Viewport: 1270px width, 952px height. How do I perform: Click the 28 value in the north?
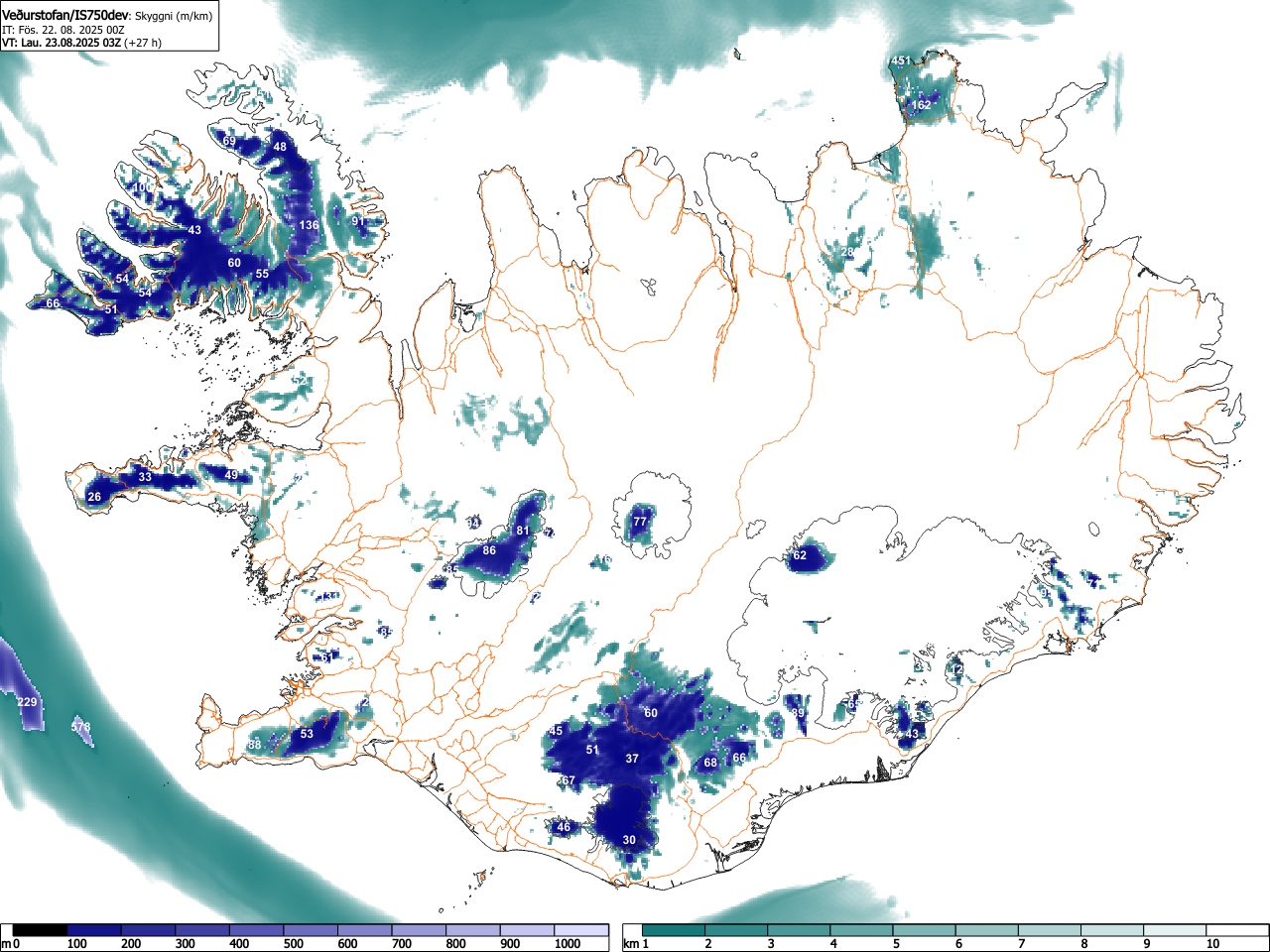point(847,253)
